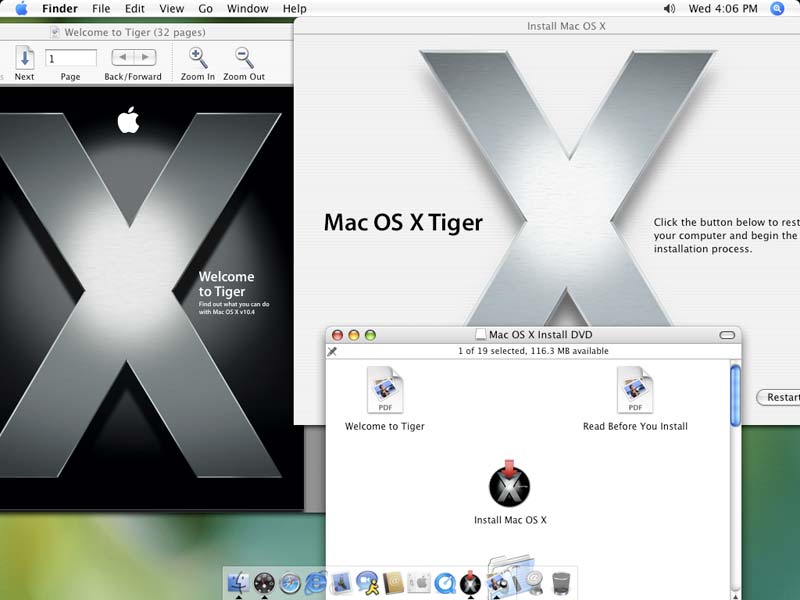The width and height of the screenshot is (800, 600).
Task: Click the DVD proxy icon in window title
Action: pos(480,335)
